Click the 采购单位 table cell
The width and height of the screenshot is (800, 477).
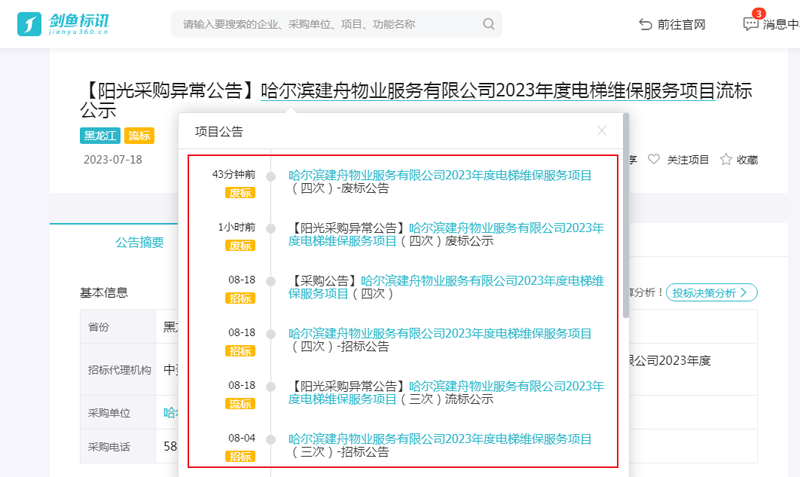coord(118,413)
